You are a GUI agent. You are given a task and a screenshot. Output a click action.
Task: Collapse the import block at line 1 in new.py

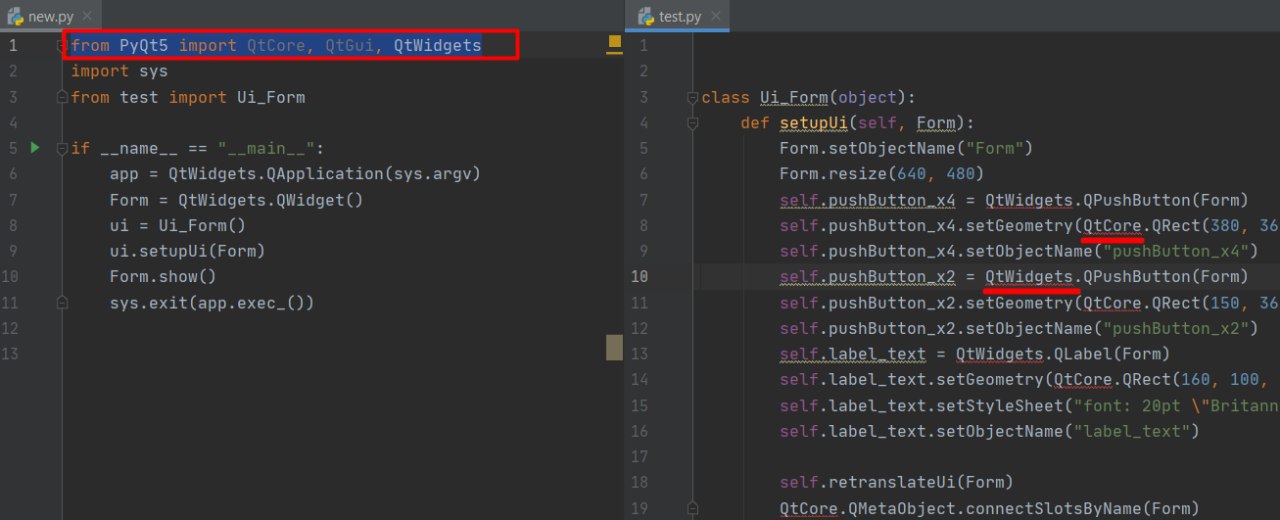(x=62, y=46)
